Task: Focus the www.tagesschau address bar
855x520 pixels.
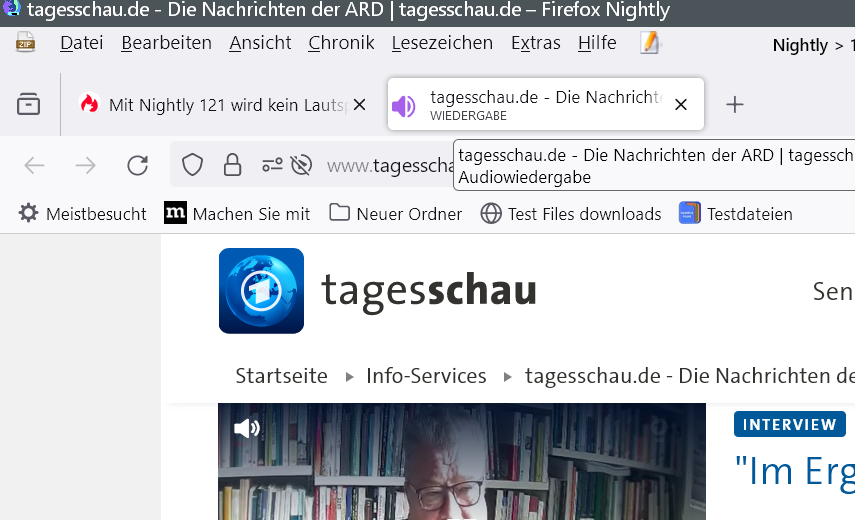Action: [390, 166]
